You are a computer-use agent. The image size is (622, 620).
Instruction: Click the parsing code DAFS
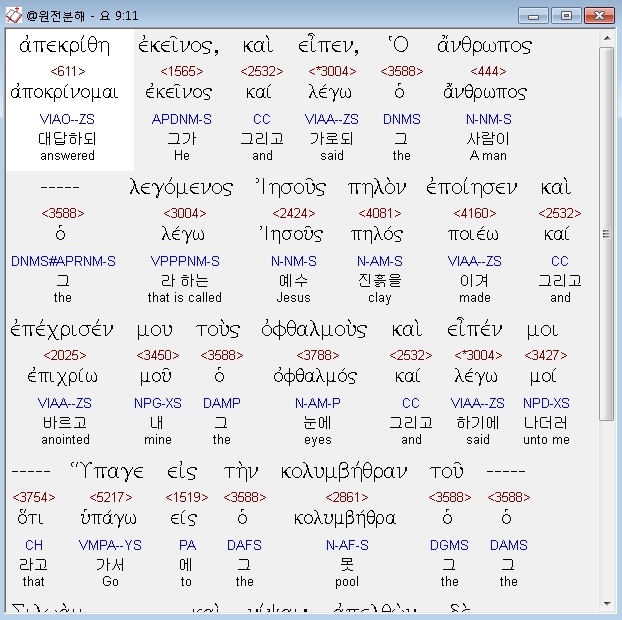tap(244, 545)
